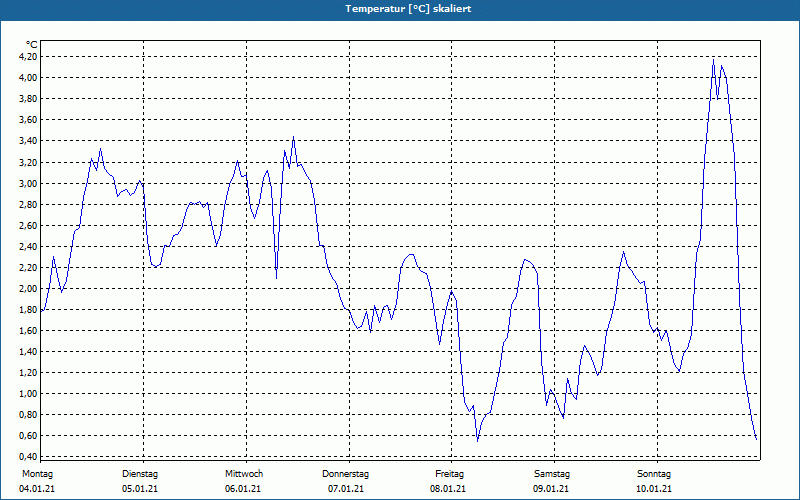800x500 pixels.
Task: Select the Sonntag day label
Action: click(x=654, y=474)
